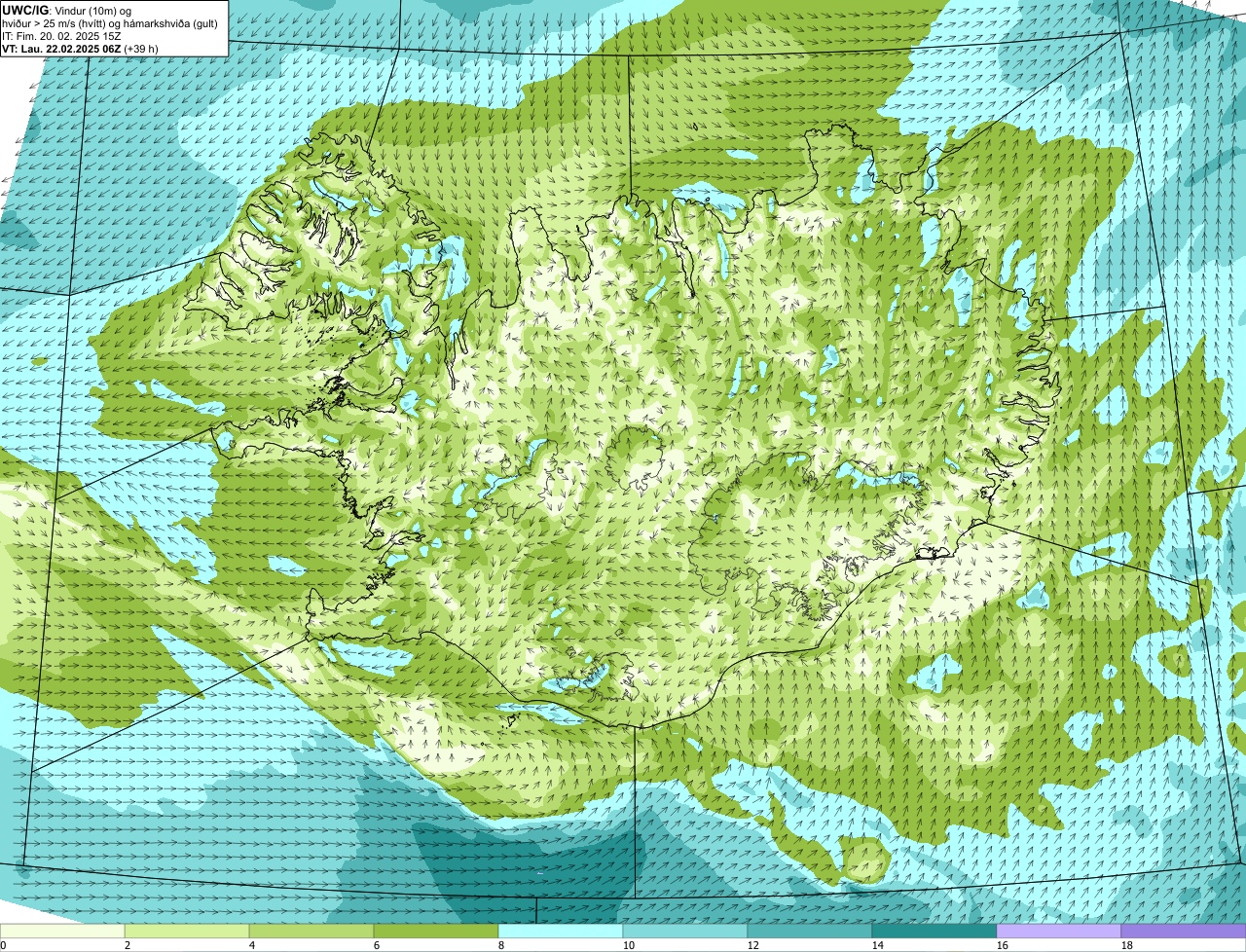Click the 'IT: Fim. 20. 02. 2025 15Z' line
1246x952 pixels.
click(61, 35)
